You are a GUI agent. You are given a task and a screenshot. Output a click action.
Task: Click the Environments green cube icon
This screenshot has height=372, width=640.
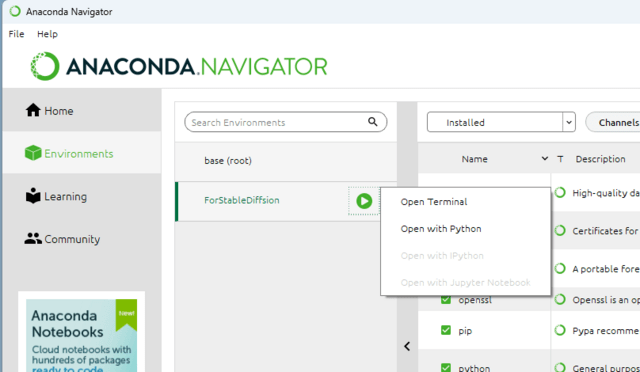[33, 153]
